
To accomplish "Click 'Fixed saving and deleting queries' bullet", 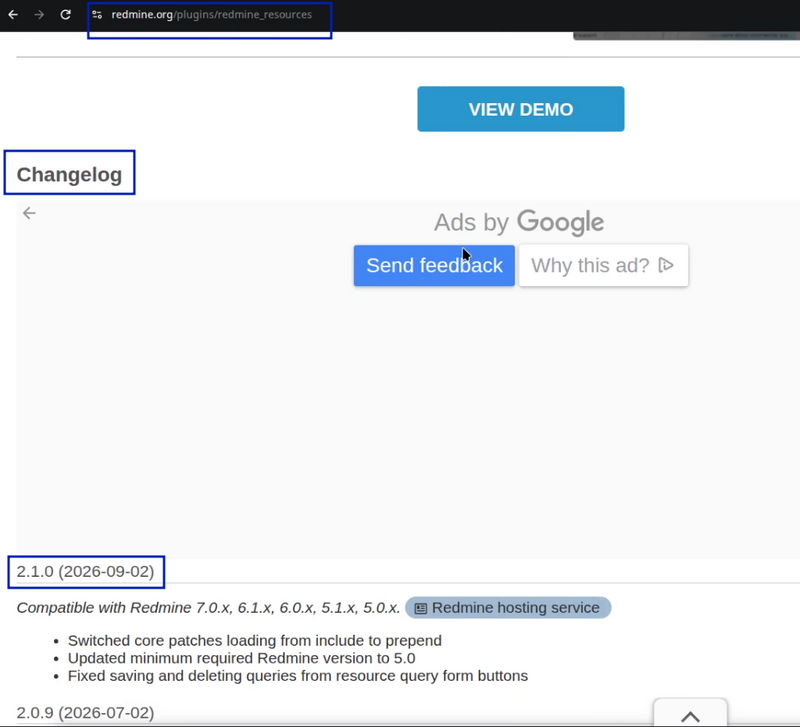I will [298, 675].
